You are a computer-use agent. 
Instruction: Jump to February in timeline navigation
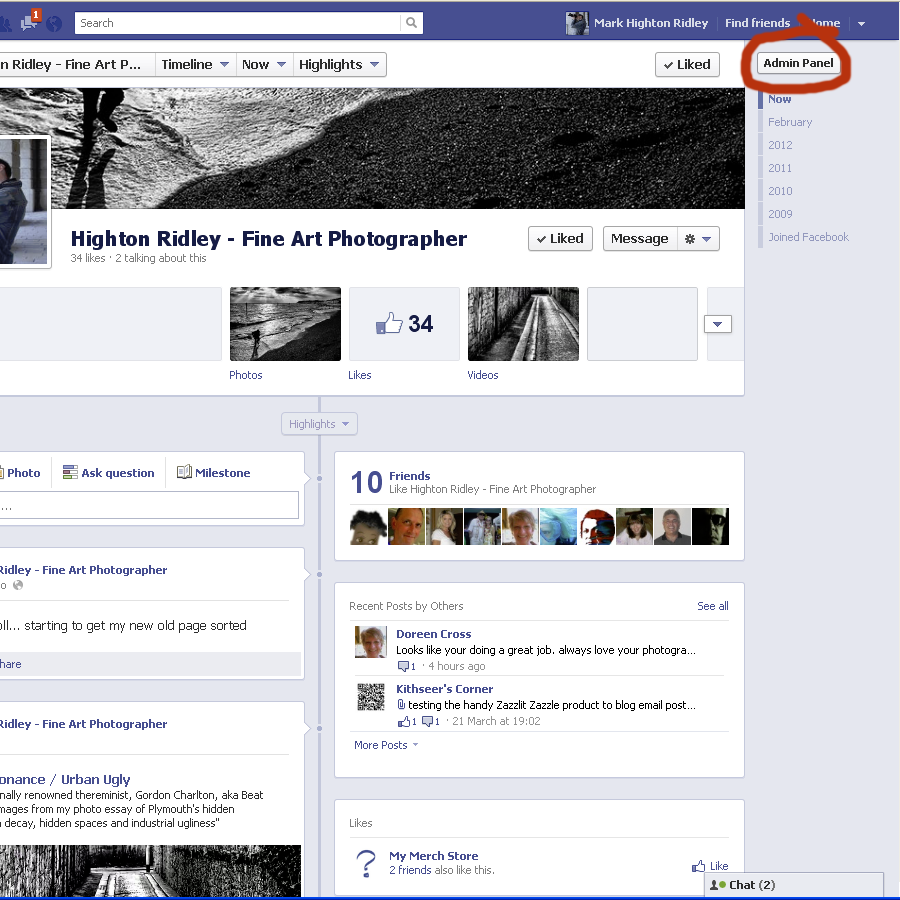(x=790, y=122)
